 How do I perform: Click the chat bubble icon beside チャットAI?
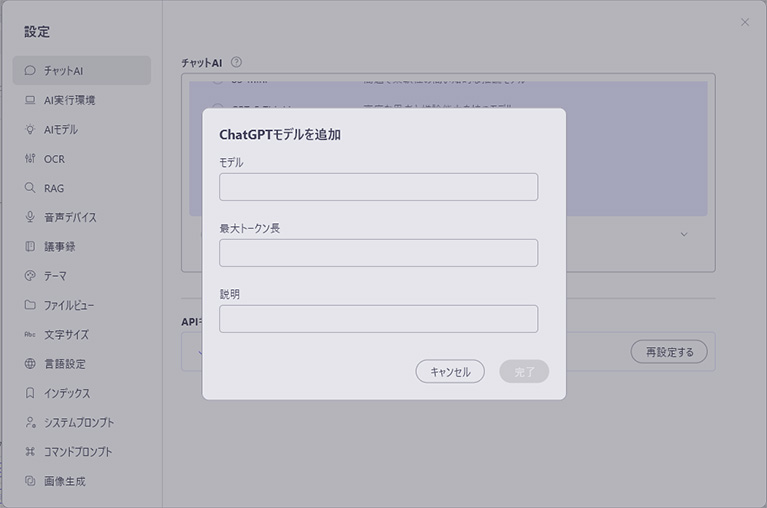click(30, 70)
